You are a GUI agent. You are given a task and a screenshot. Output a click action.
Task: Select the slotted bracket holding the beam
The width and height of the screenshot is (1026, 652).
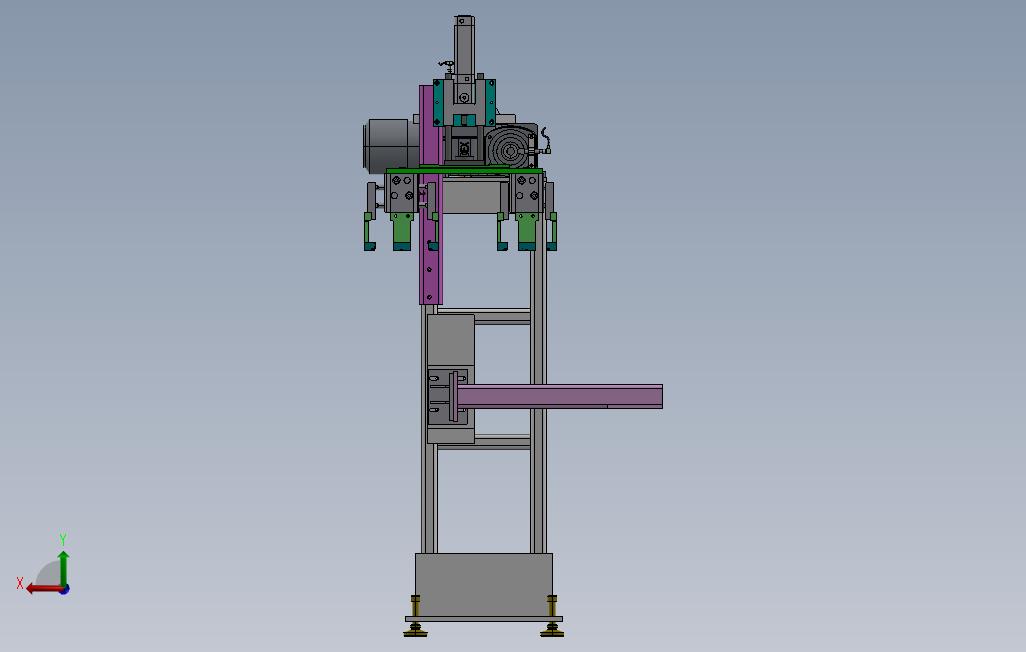[448, 397]
